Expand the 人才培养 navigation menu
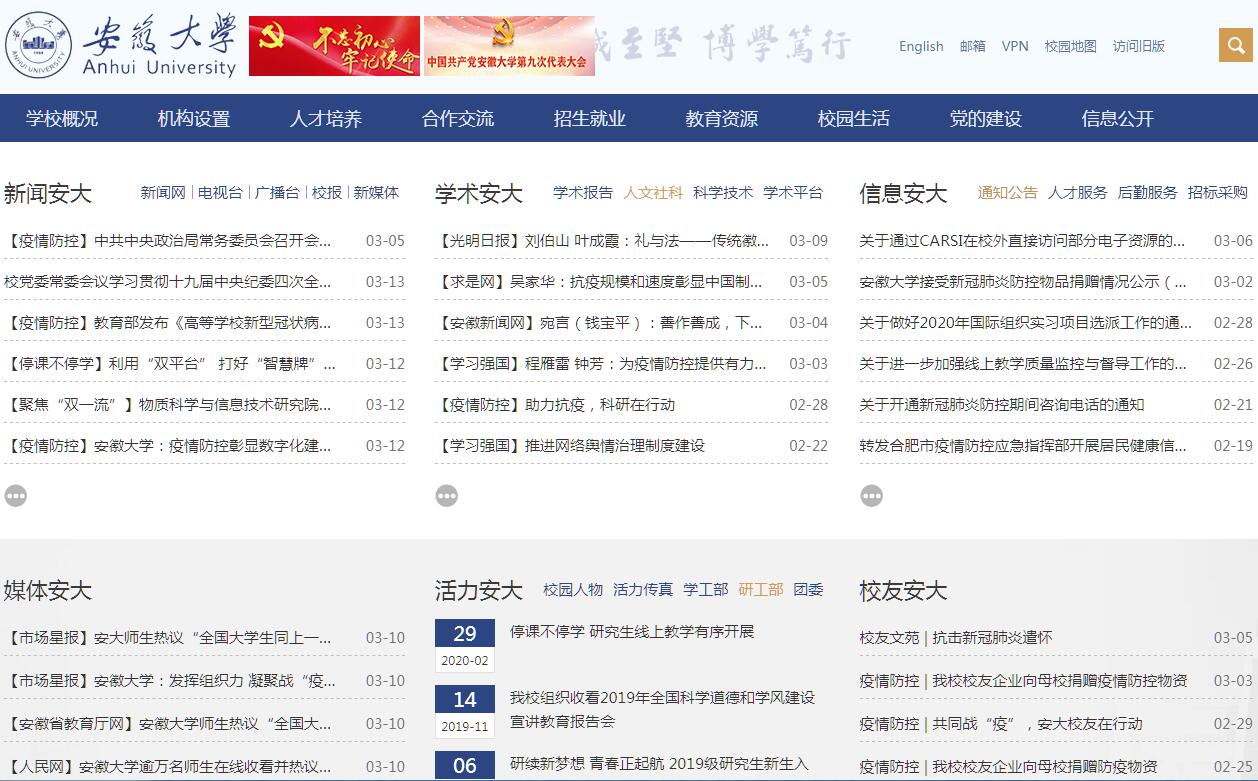The width and height of the screenshot is (1258, 781). click(x=326, y=119)
